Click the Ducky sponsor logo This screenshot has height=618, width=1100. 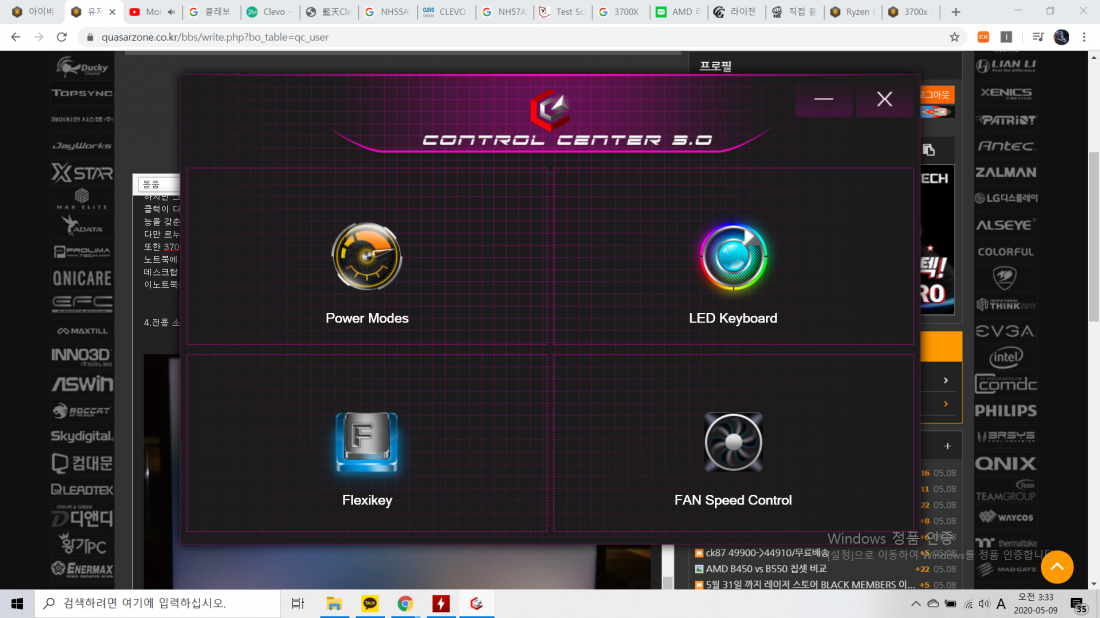coord(82,67)
